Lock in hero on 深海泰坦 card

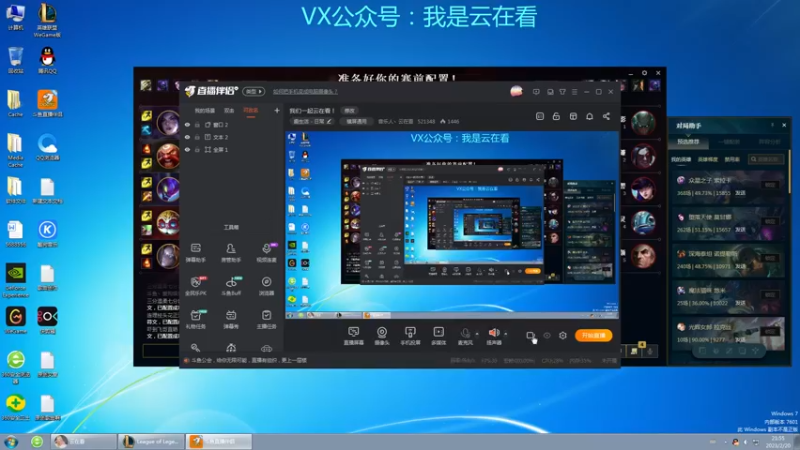click(770, 258)
